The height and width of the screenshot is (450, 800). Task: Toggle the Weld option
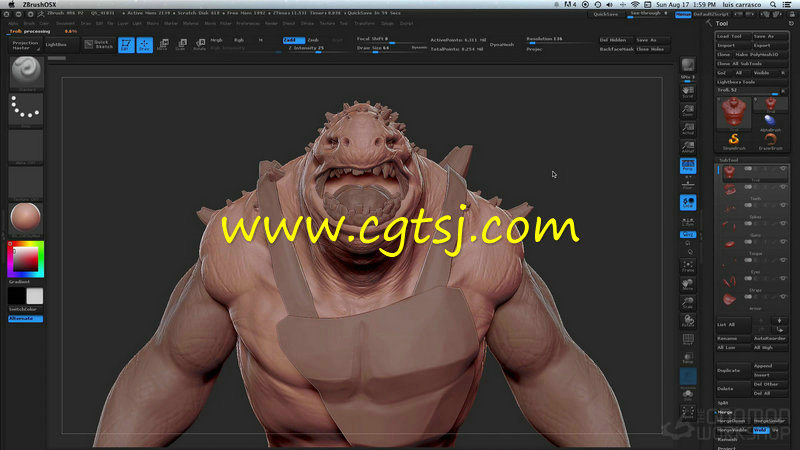760,430
